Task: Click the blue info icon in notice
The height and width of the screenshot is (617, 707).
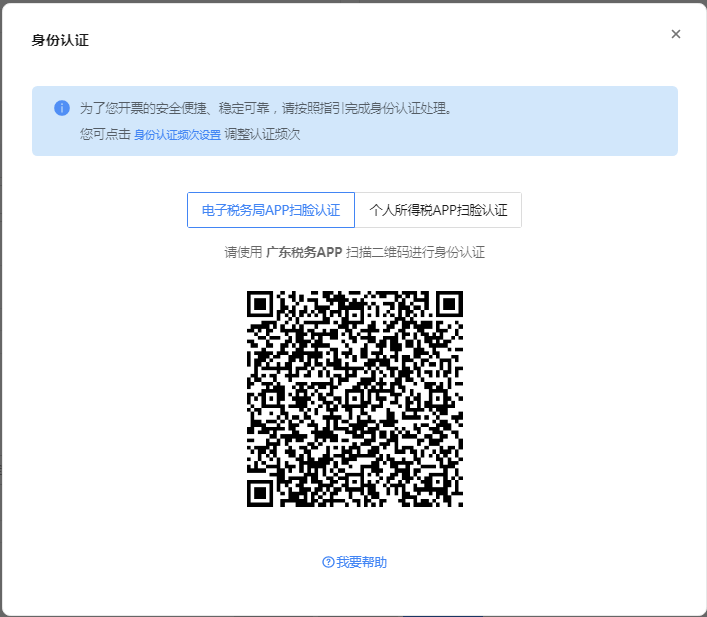Action: click(62, 108)
